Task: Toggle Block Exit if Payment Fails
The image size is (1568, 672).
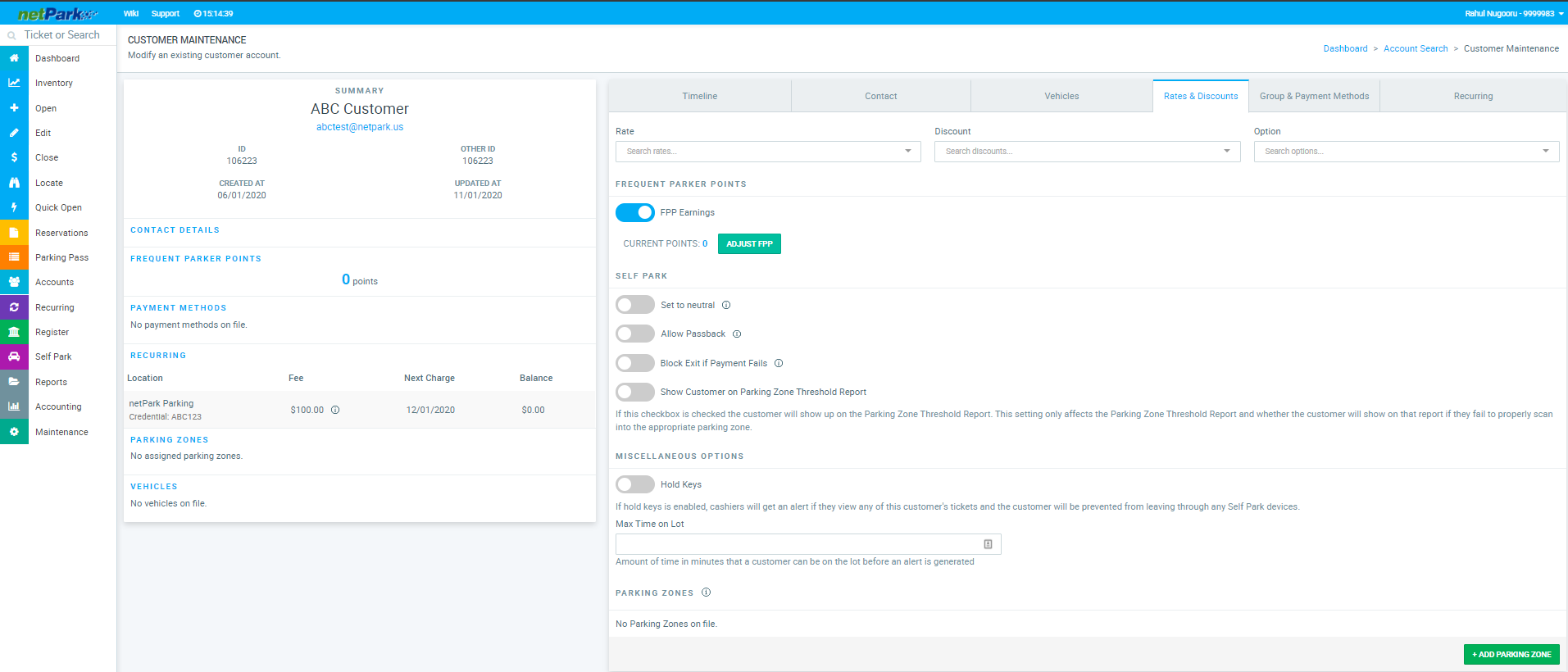Action: coord(635,363)
